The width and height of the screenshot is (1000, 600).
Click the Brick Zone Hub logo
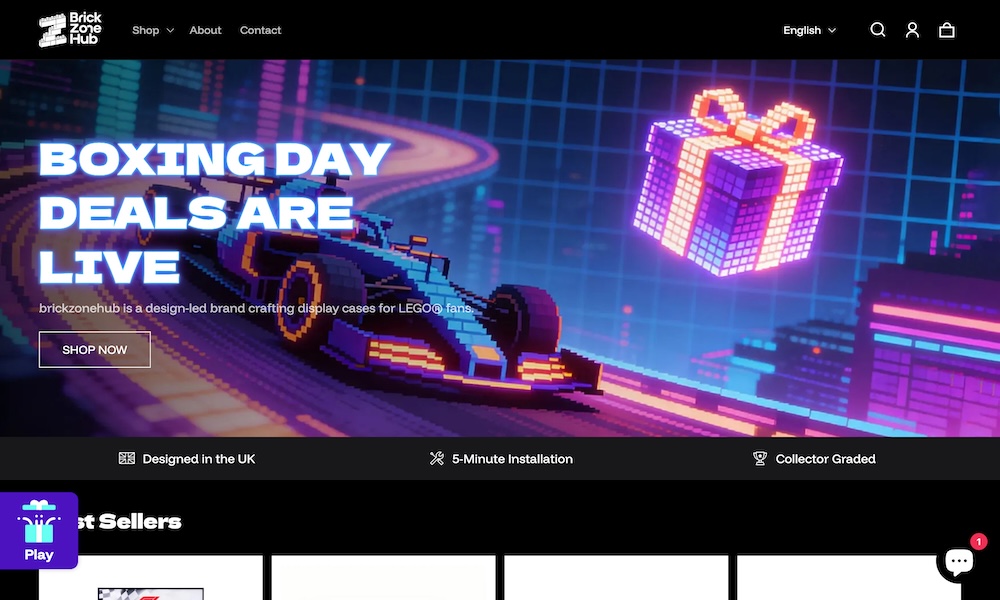(70, 29)
